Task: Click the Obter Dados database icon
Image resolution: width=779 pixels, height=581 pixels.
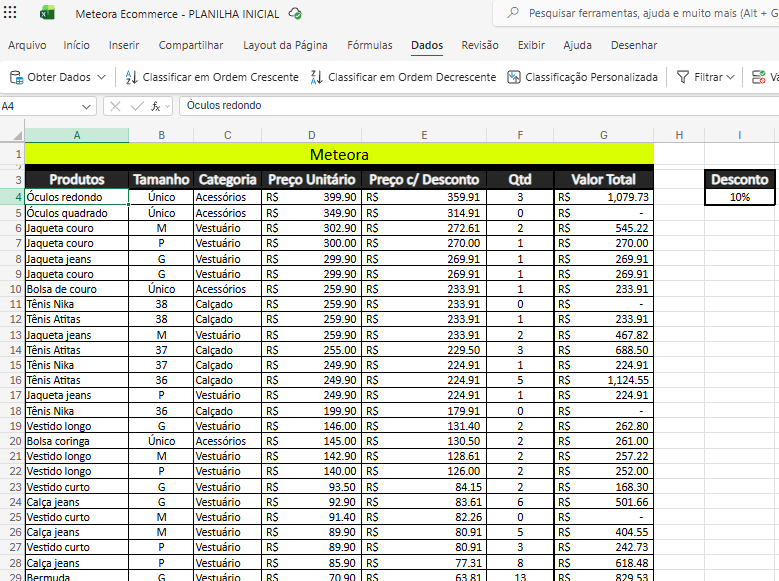Action: point(16,77)
